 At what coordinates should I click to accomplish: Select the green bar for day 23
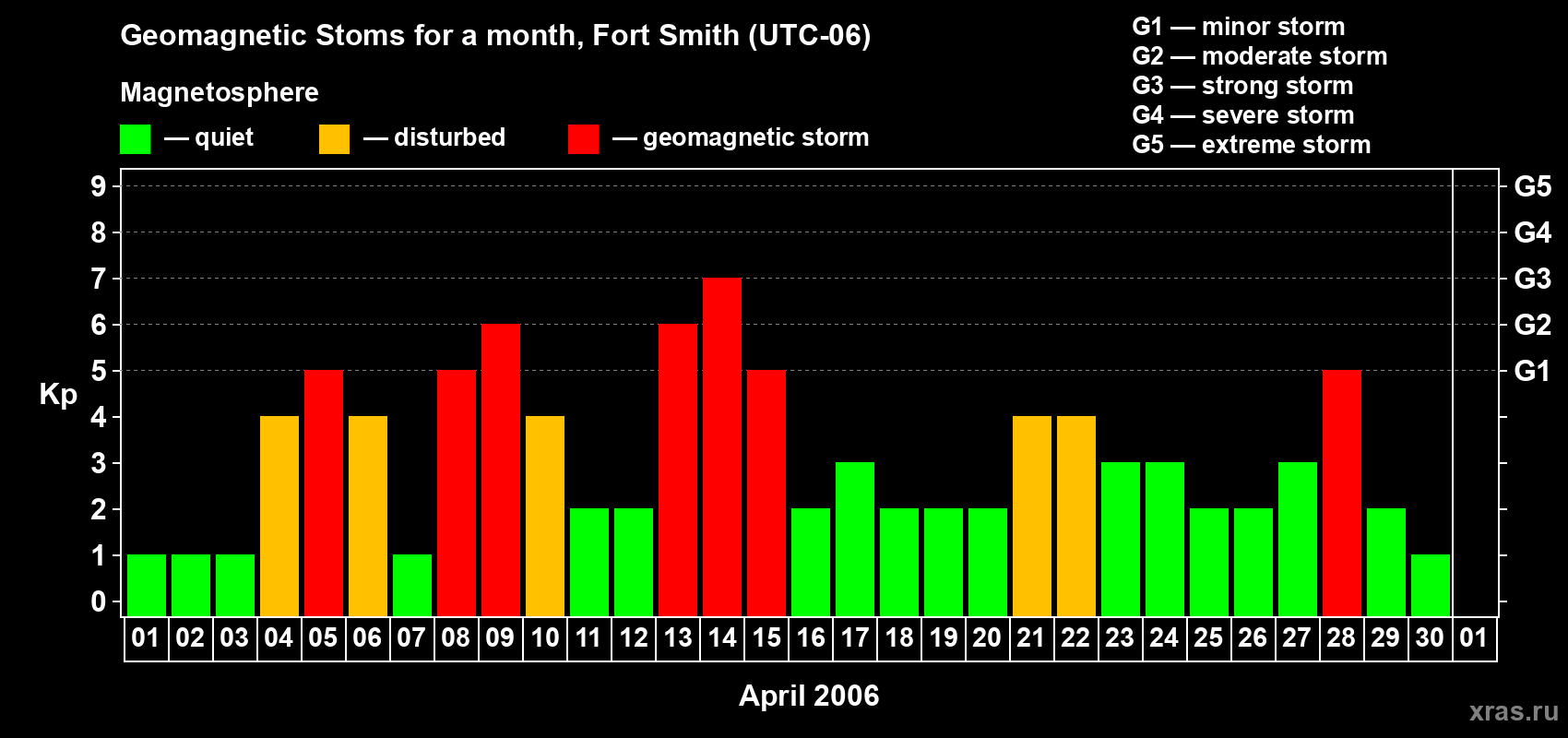tap(1121, 540)
